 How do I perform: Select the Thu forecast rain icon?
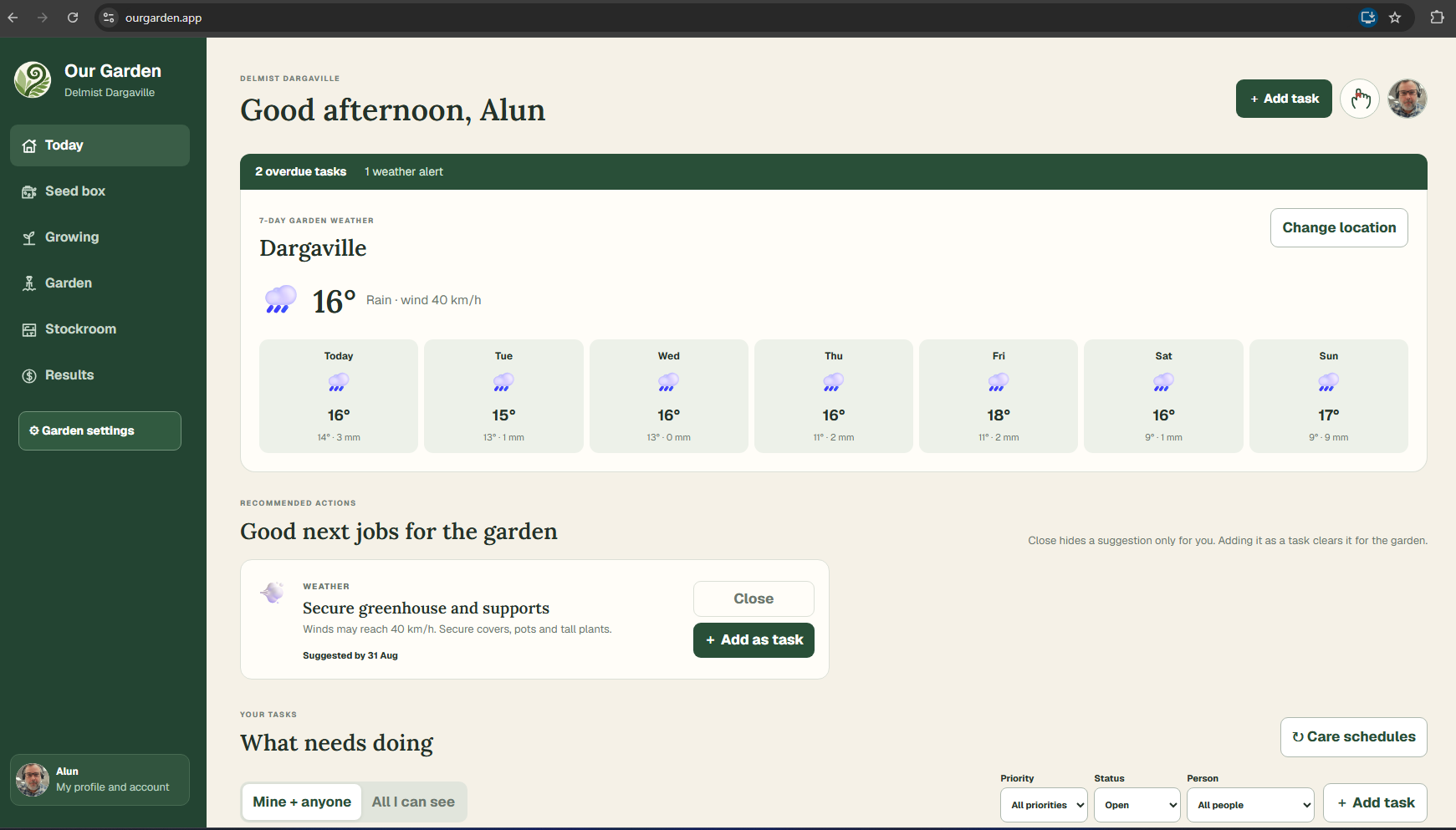pyautogui.click(x=834, y=383)
